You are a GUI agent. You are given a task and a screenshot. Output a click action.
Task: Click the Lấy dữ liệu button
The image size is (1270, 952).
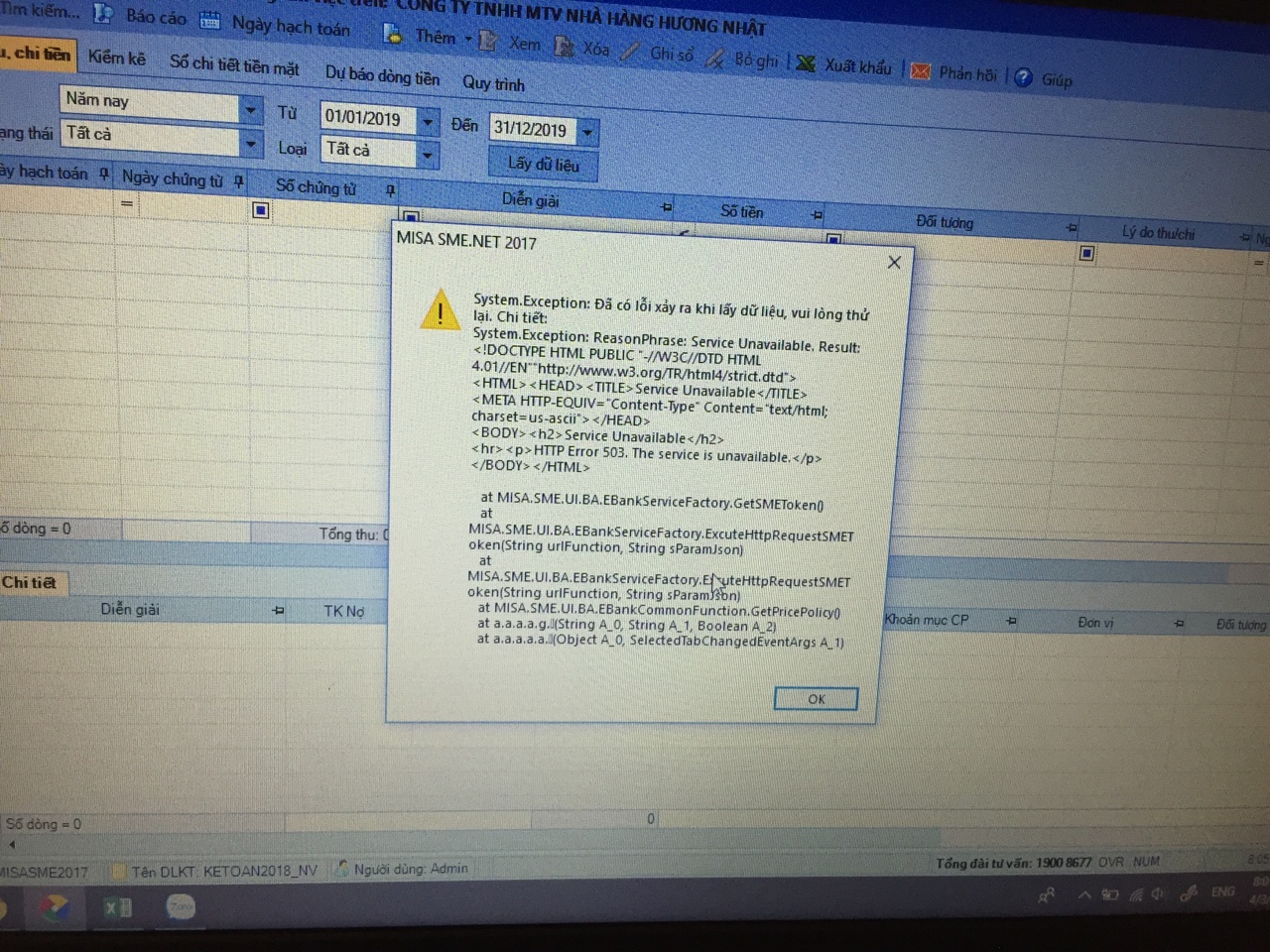(543, 164)
